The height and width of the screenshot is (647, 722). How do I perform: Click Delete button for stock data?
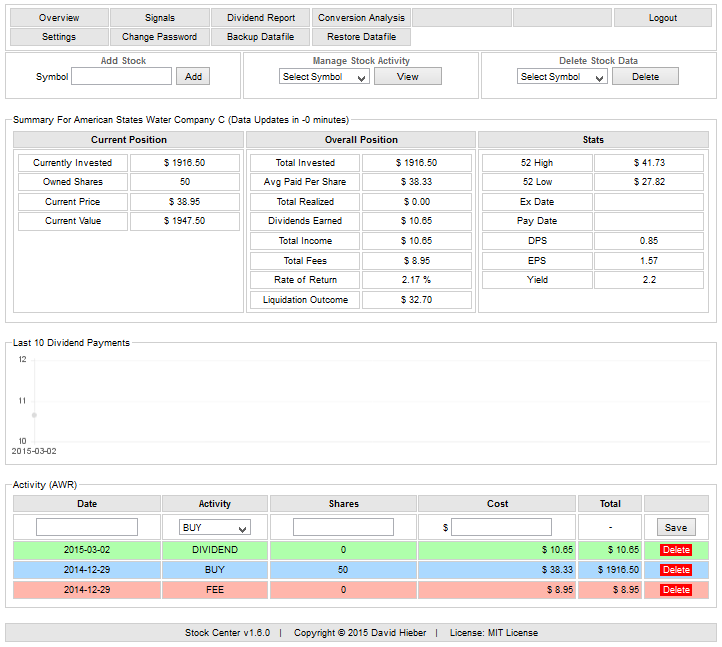click(645, 77)
